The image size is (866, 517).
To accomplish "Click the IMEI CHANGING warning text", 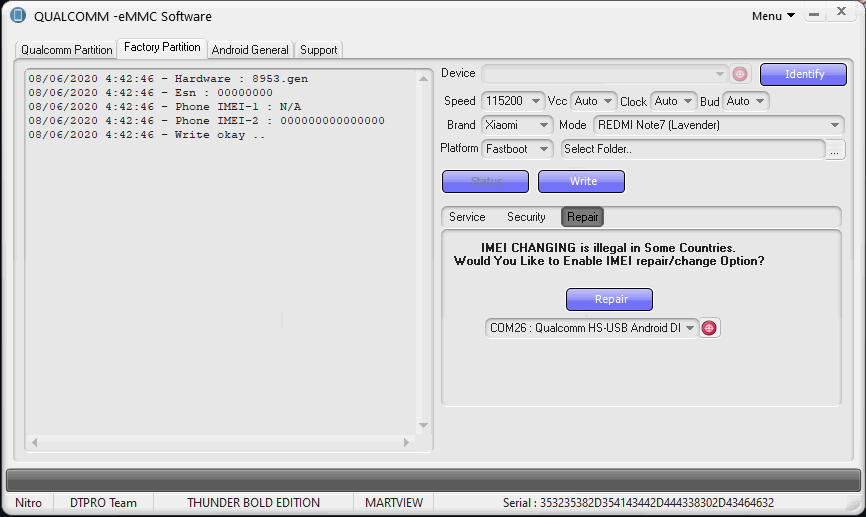I will (x=609, y=255).
